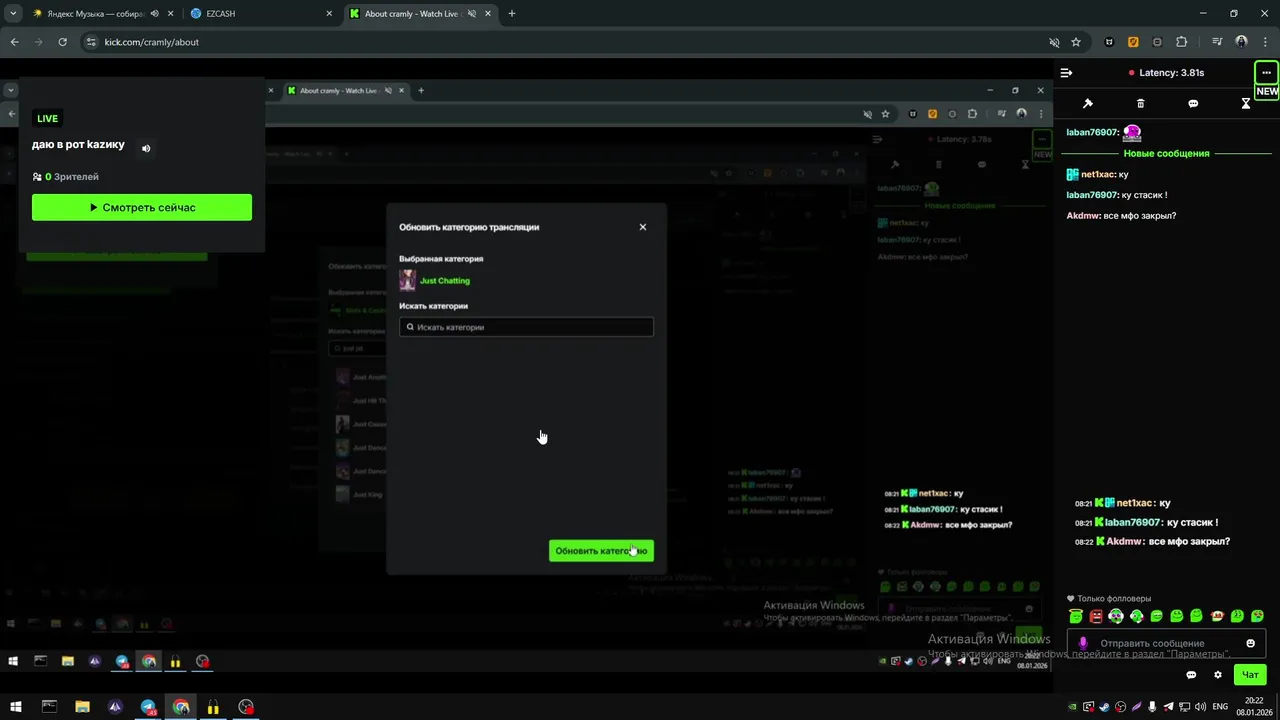The width and height of the screenshot is (1280, 720).
Task: Open the cat-face extension in Chrome toolbar
Action: pos(1109,42)
